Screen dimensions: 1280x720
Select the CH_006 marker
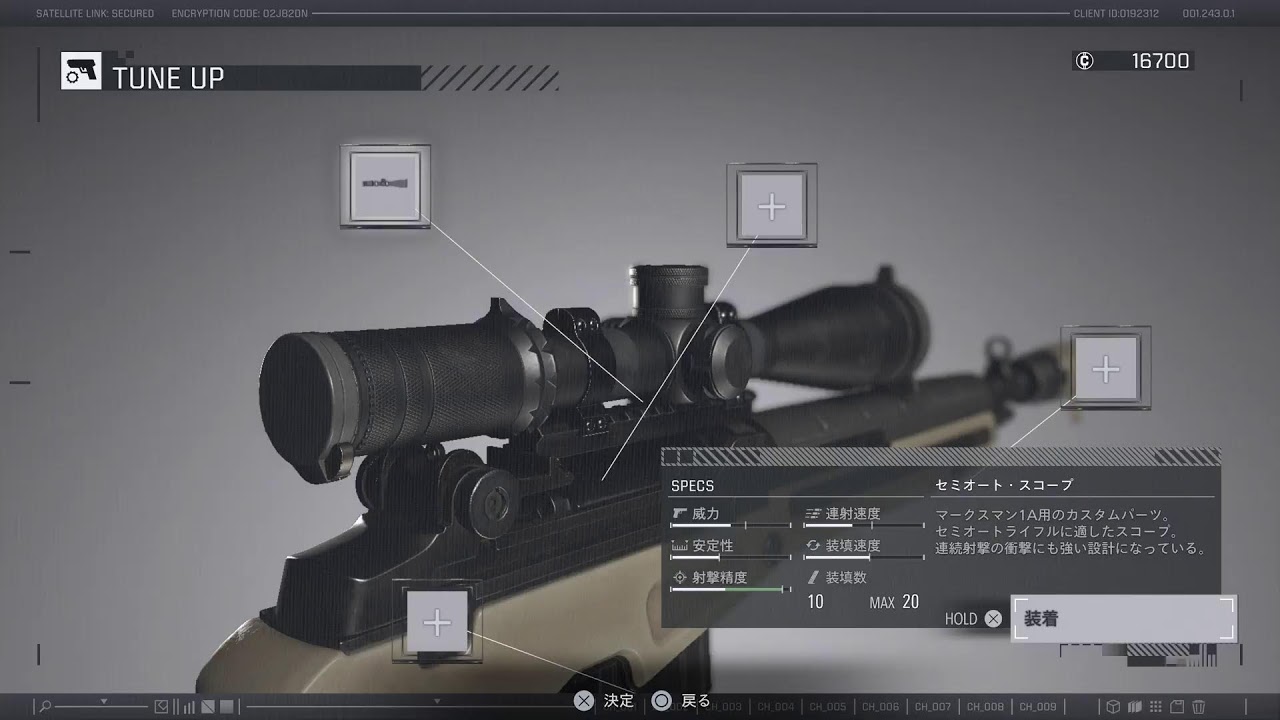[880, 707]
